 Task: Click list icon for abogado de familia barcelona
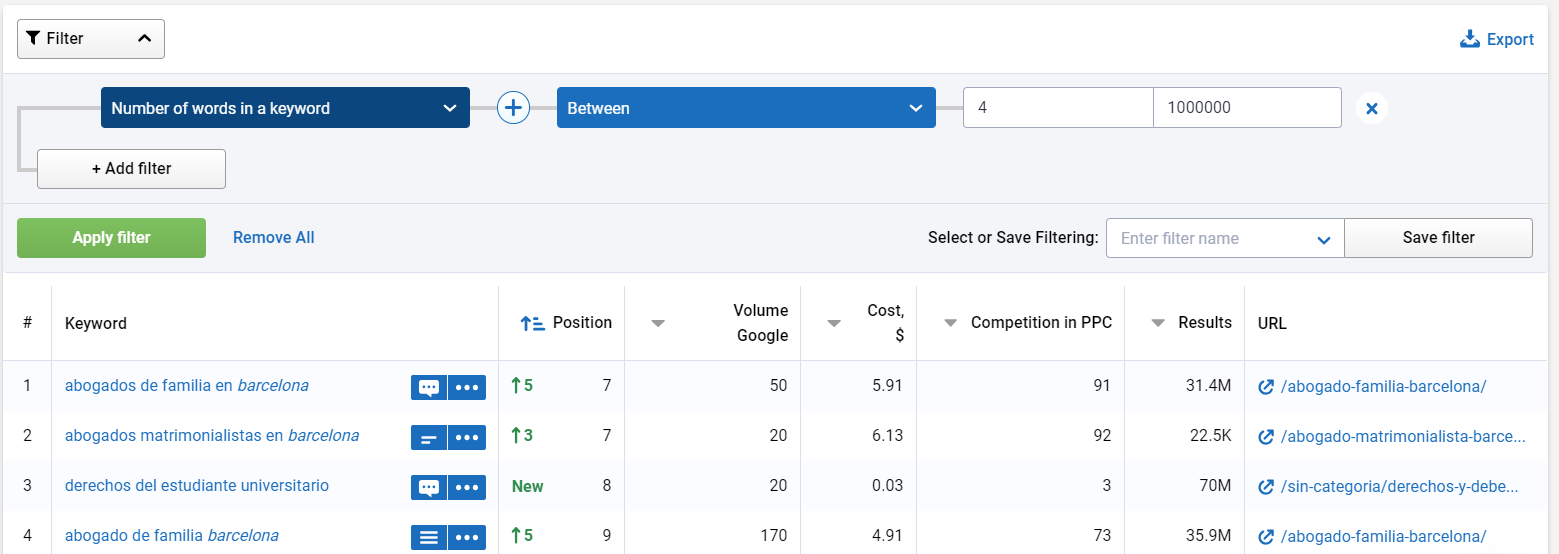(428, 537)
